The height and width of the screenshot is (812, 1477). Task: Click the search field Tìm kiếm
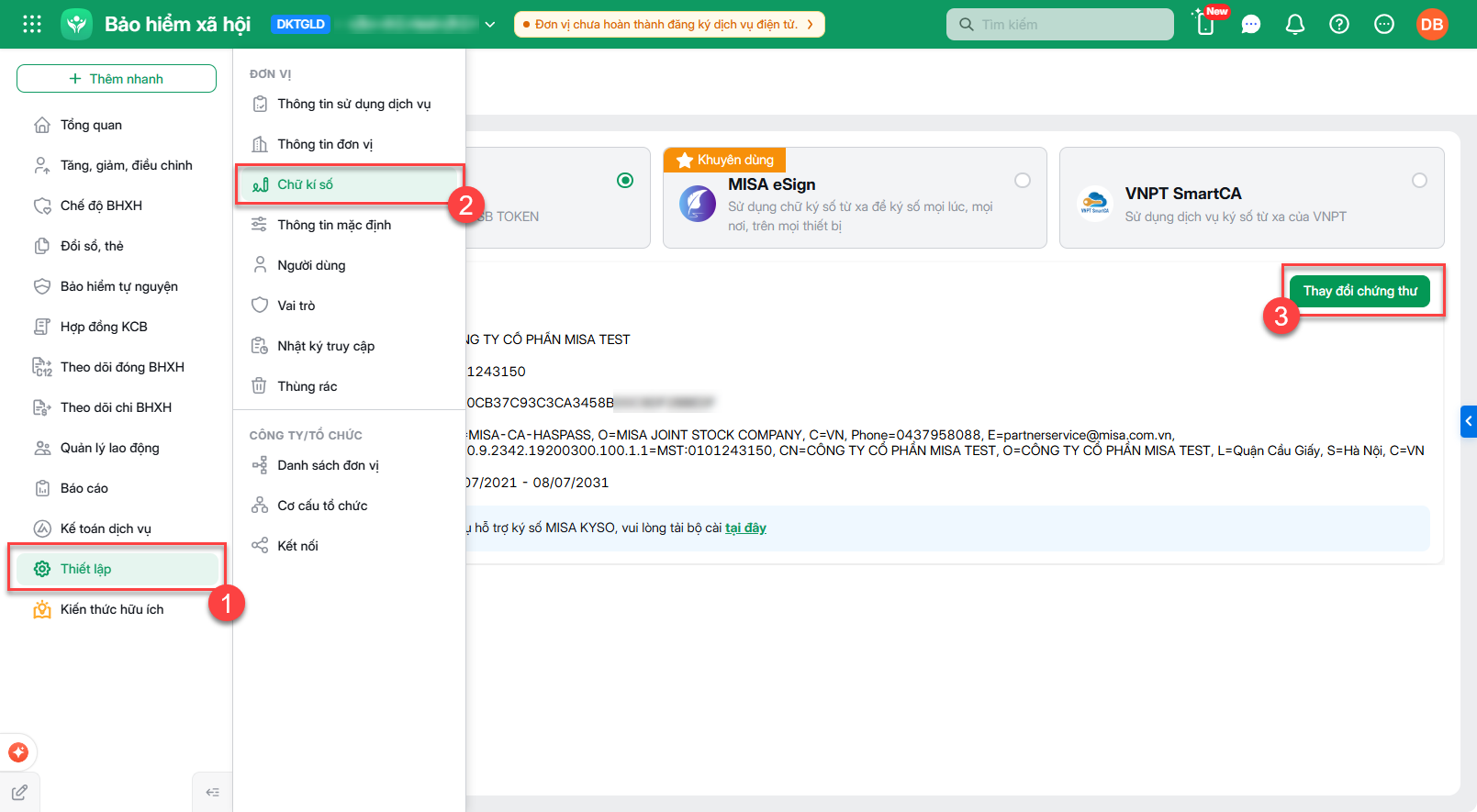point(1060,25)
